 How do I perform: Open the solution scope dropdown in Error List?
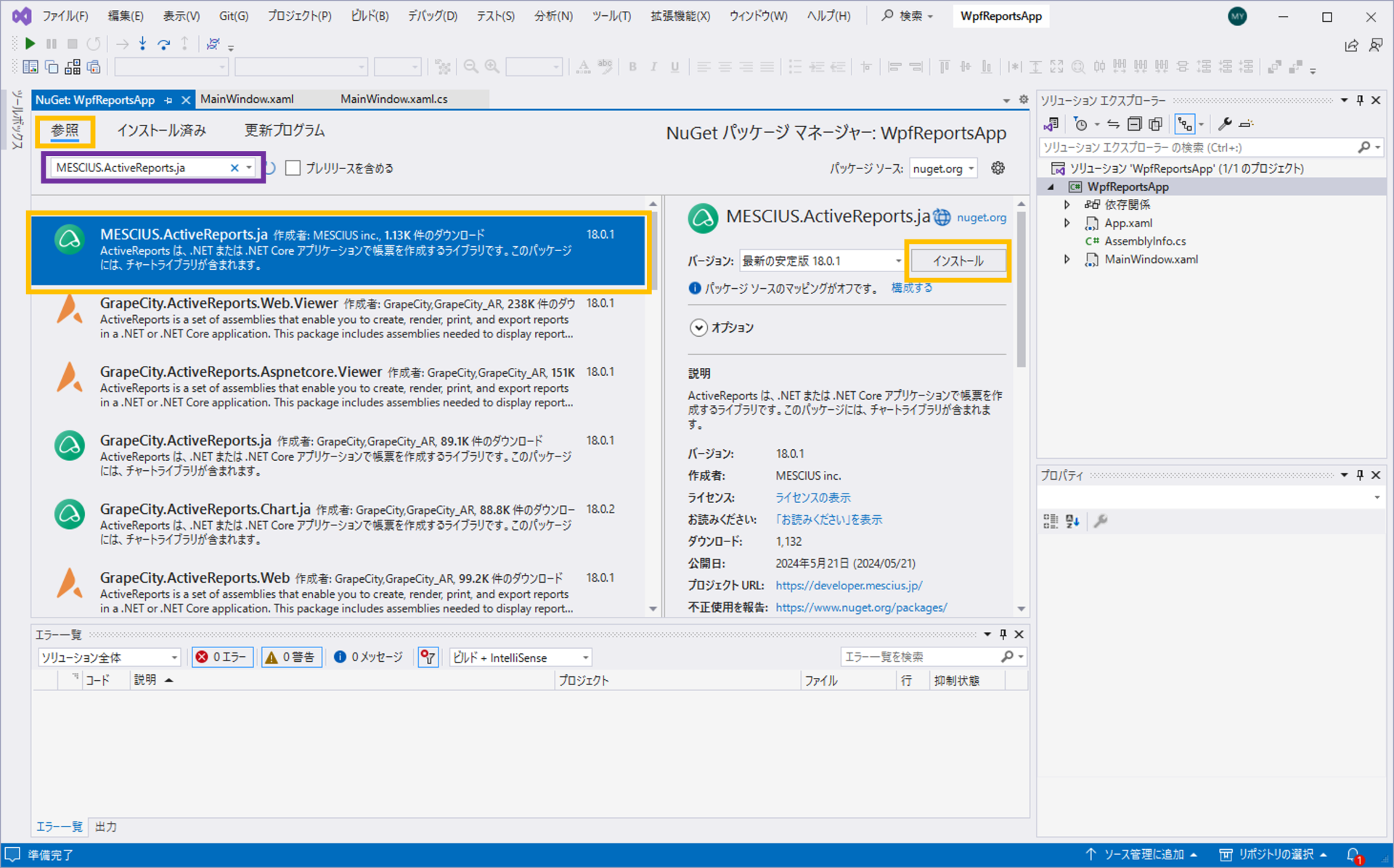coord(109,658)
